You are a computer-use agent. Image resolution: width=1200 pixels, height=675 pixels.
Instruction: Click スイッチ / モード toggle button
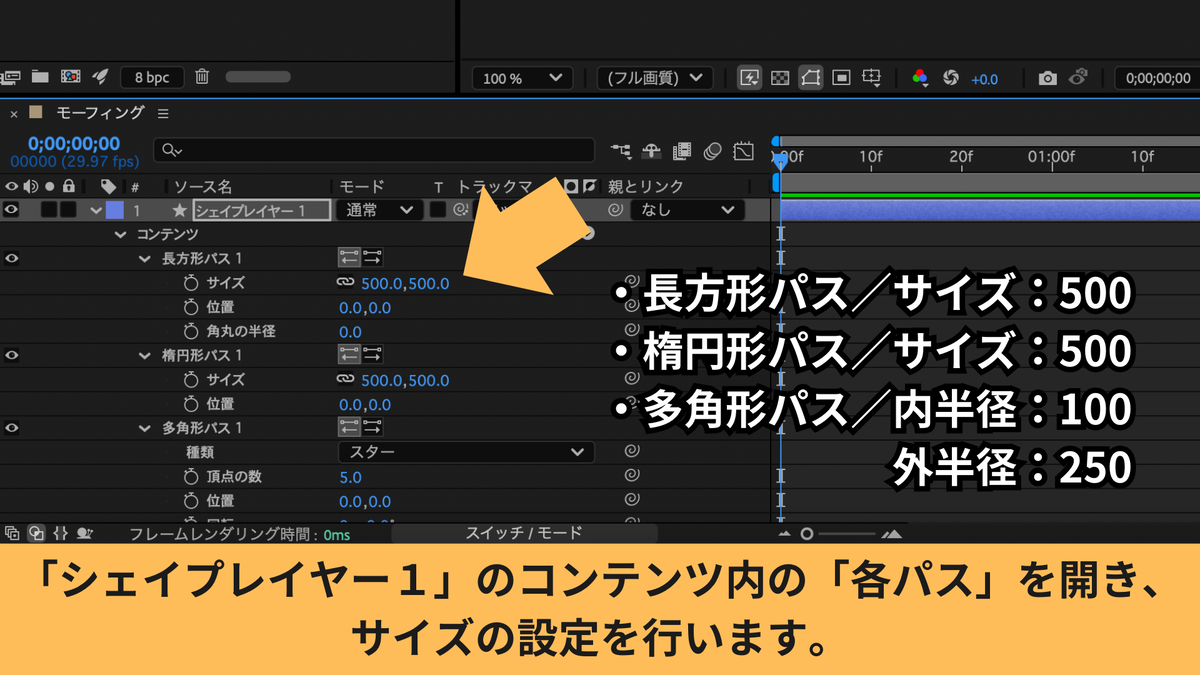[524, 534]
